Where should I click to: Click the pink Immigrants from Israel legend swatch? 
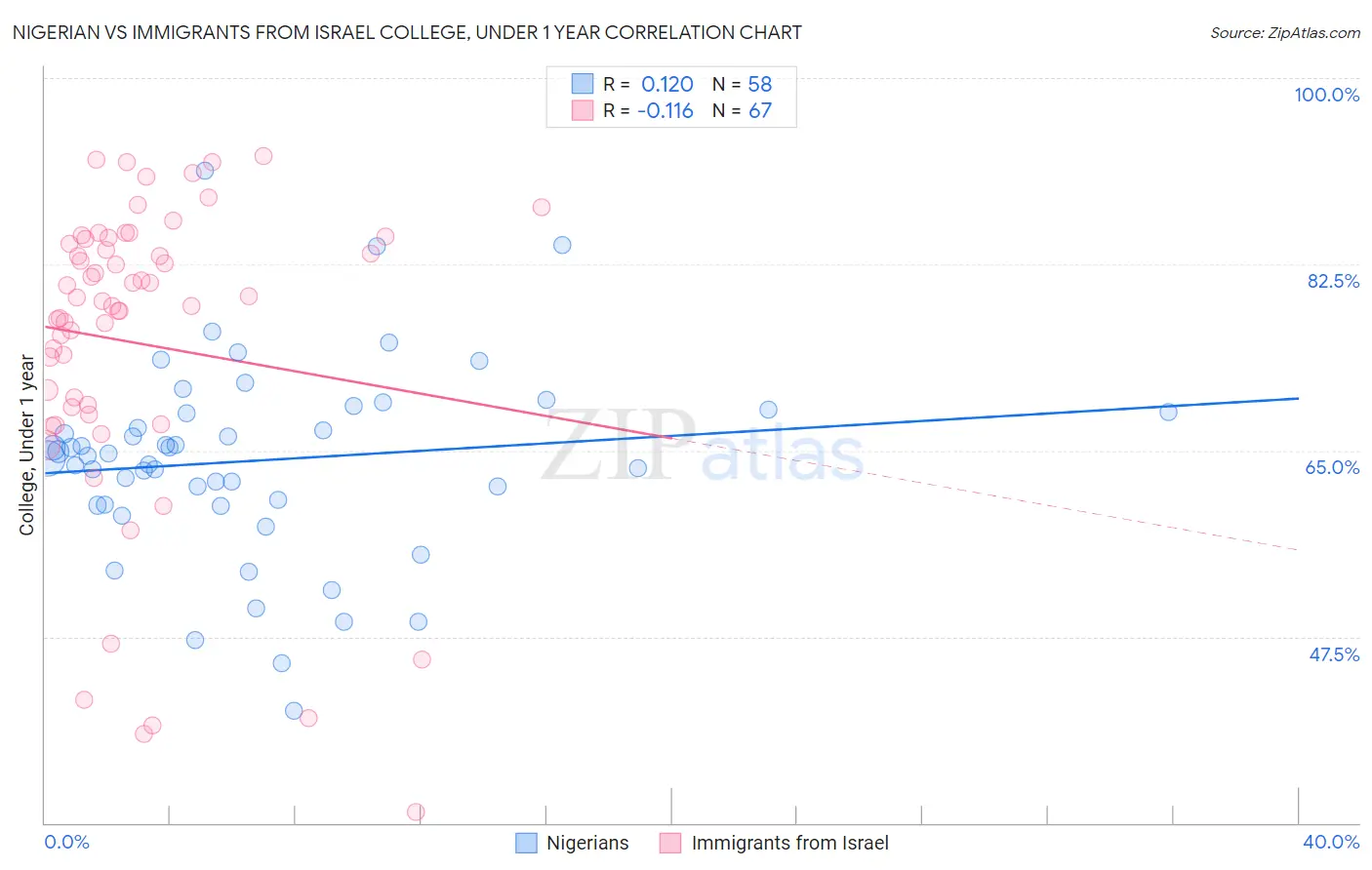click(x=670, y=843)
